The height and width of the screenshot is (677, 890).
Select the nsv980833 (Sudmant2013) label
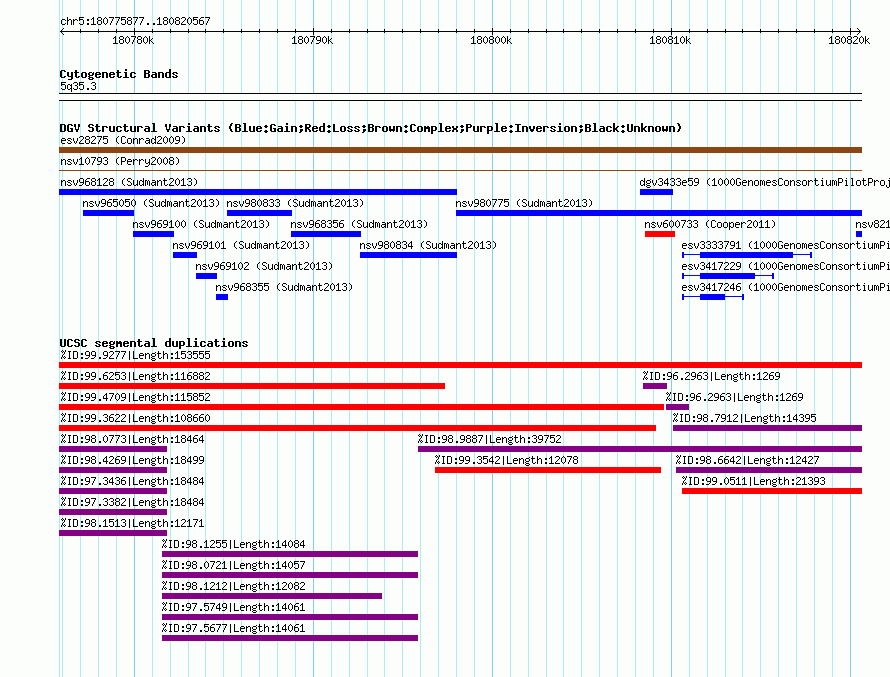pos(295,203)
